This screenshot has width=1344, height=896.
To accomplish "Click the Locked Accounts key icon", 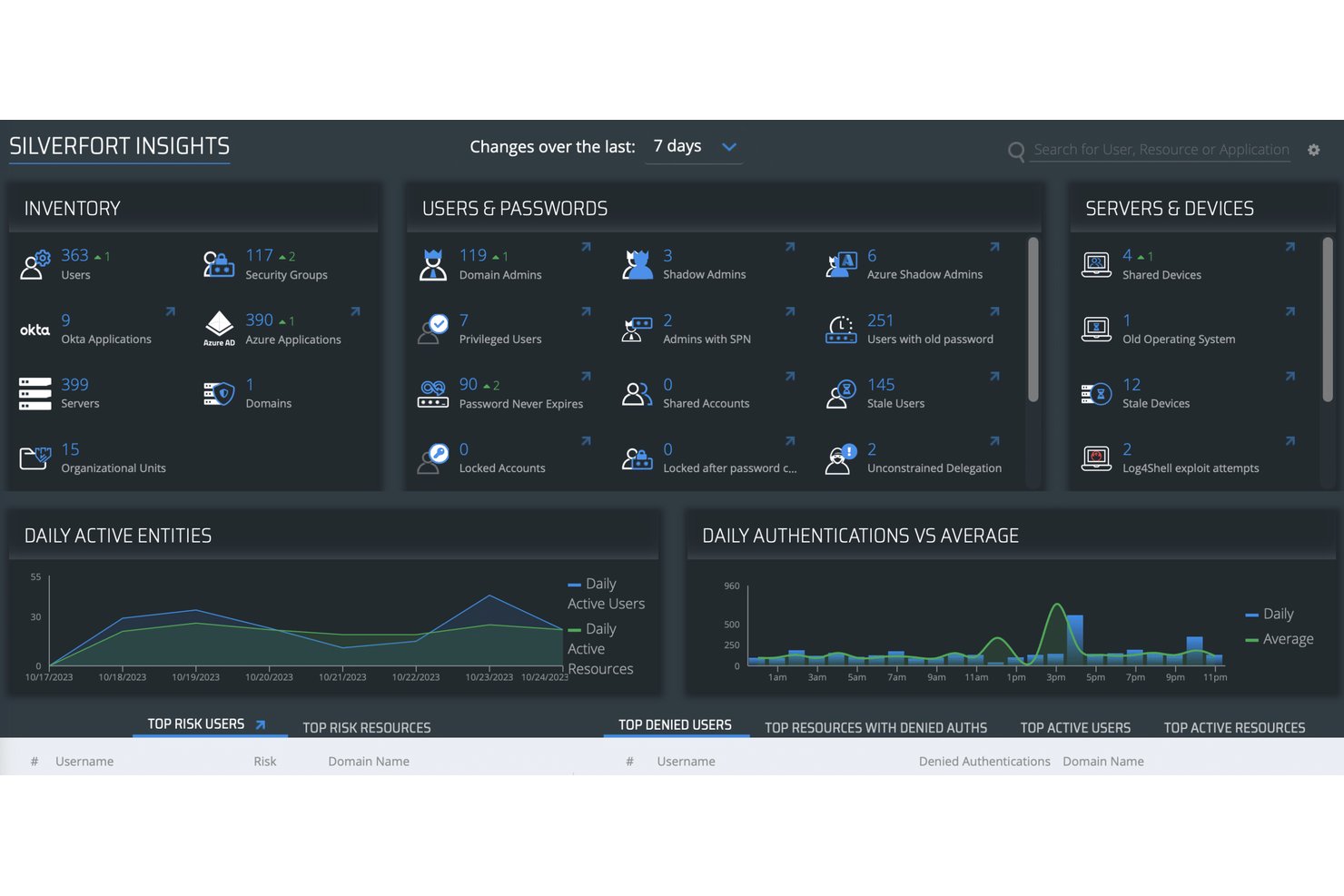I will [433, 458].
